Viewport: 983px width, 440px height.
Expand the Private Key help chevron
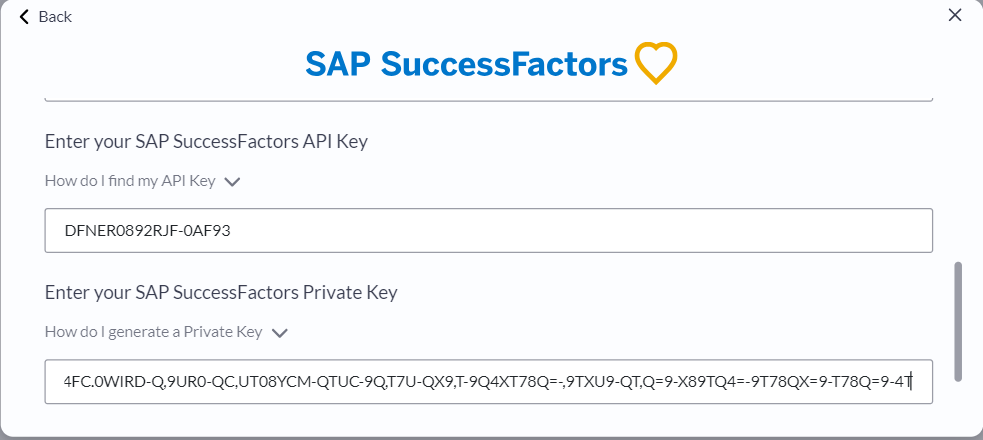pos(280,333)
